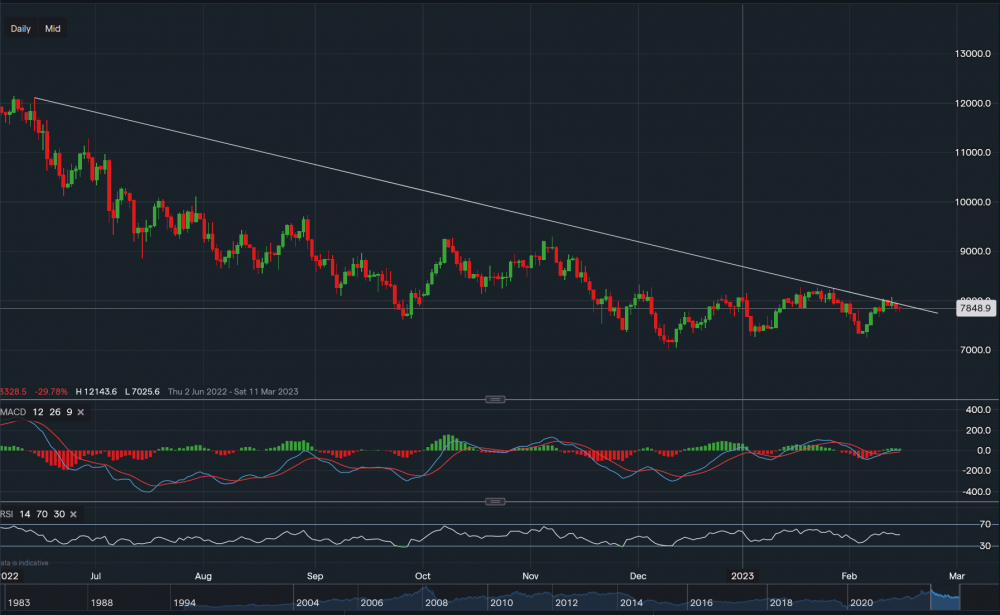Screen dimensions: 1000x615
Task: Click the MACD indicator label
Action: click(x=14, y=412)
